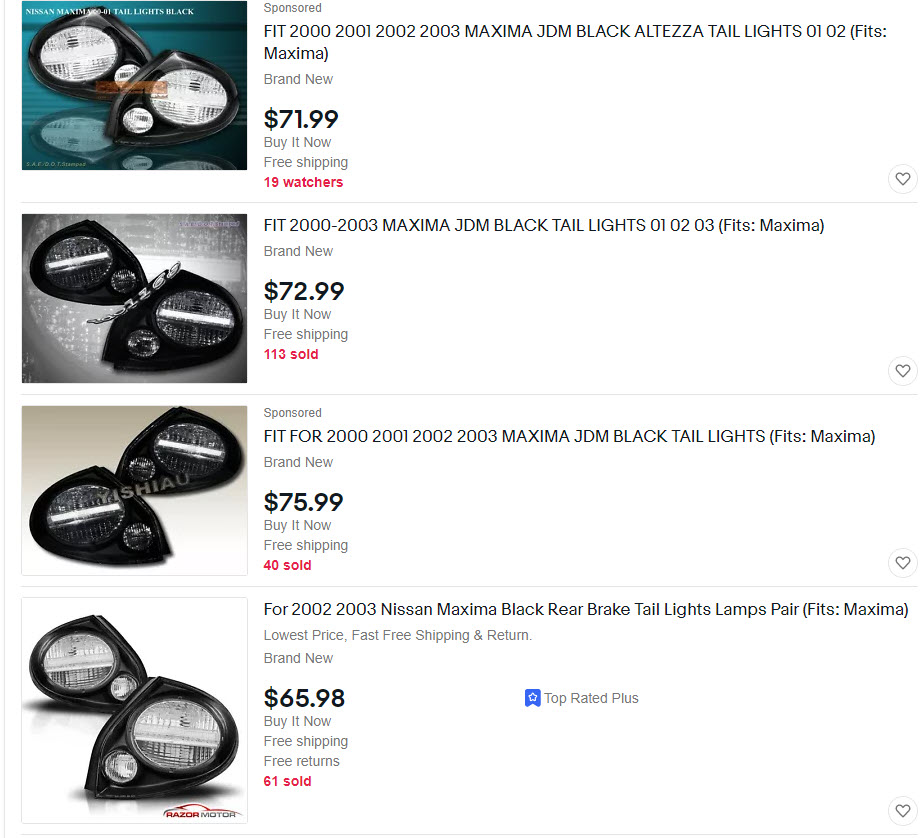Screen dimensions: 923x838
Task: Open the grayscale tail lights product image
Action: click(134, 298)
